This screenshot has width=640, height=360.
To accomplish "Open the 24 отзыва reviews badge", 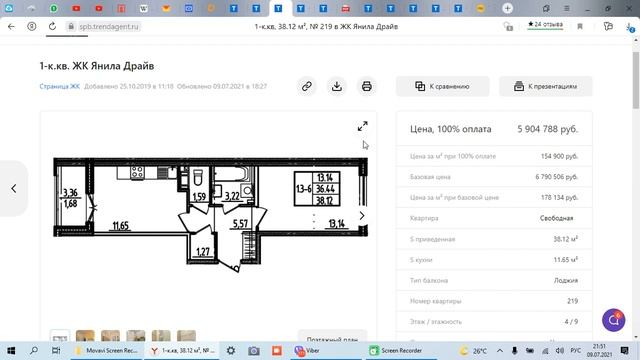I will click(x=545, y=25).
